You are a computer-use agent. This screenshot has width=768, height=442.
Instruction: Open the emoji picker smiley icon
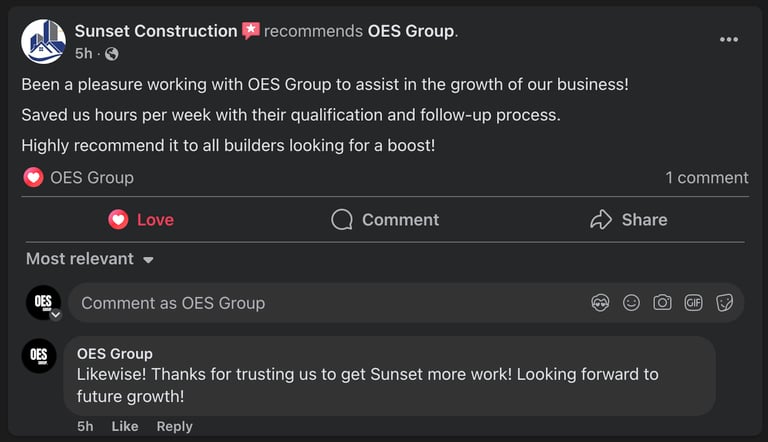pyautogui.click(x=631, y=303)
